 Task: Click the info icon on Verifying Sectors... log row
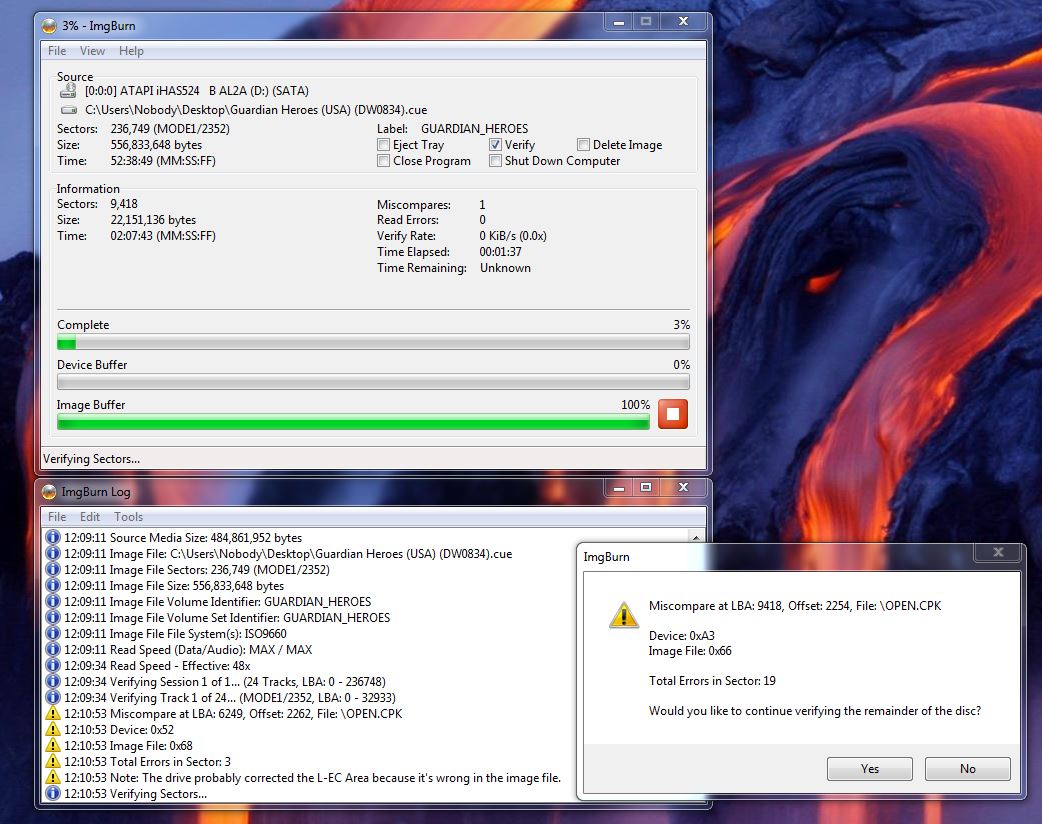[52, 793]
